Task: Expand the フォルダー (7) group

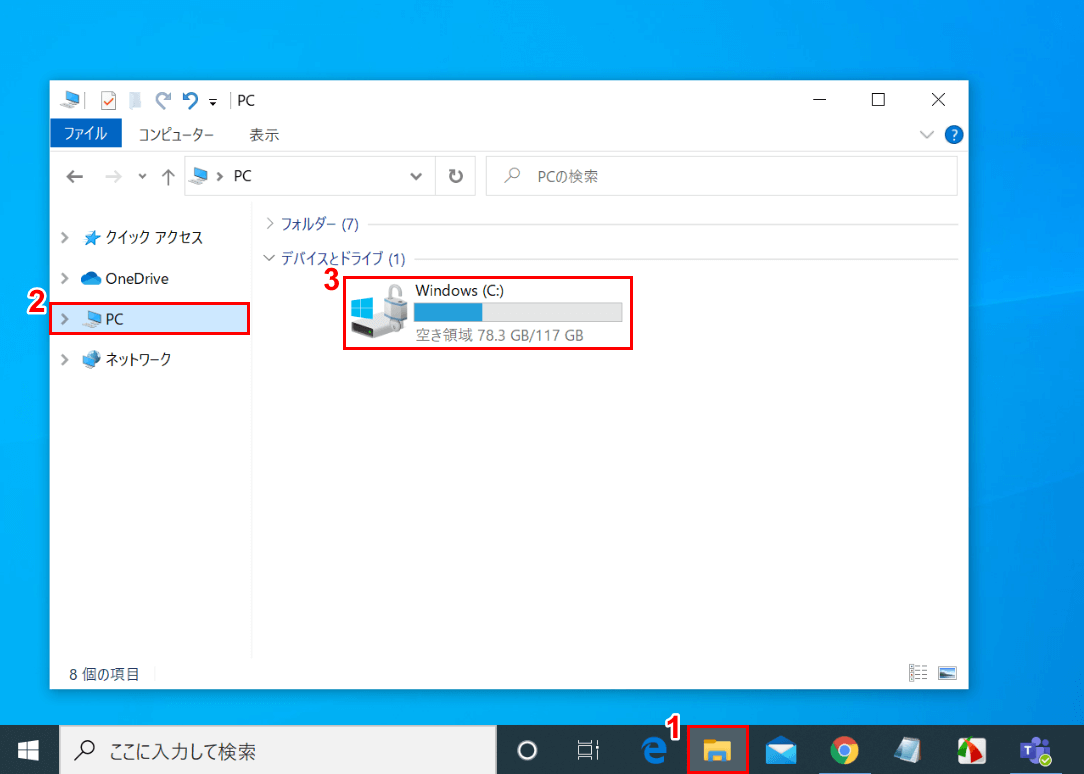Action: tap(270, 224)
